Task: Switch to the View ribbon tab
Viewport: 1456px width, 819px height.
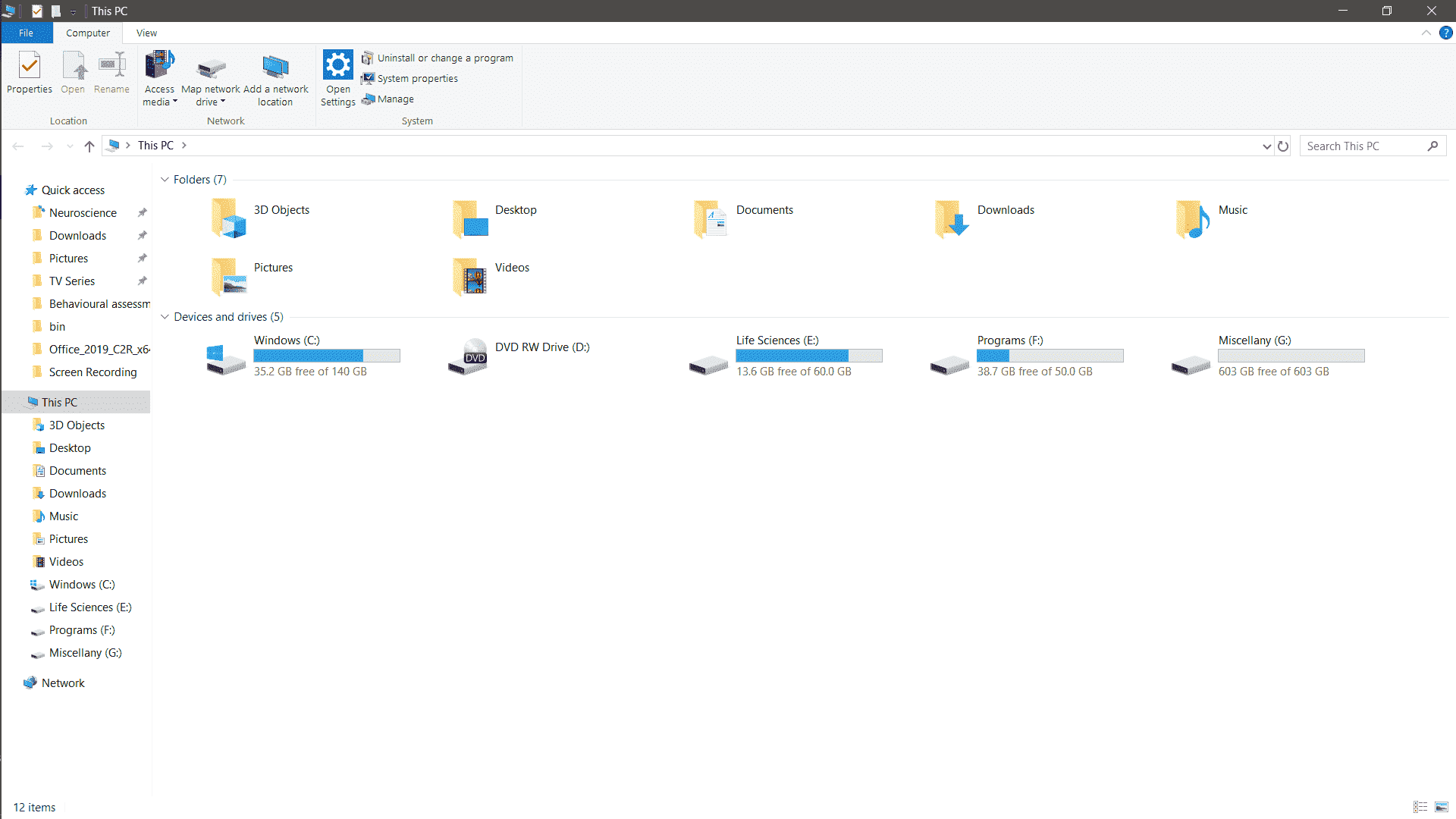Action: coord(147,33)
